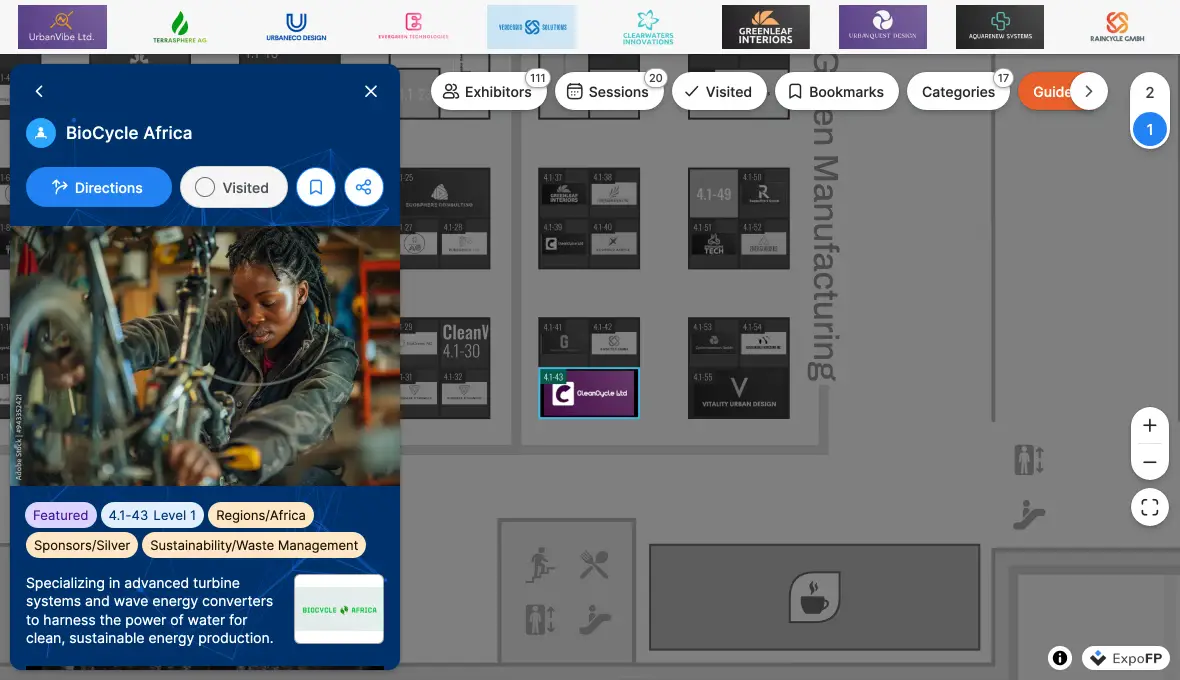The height and width of the screenshot is (680, 1180).
Task: Open the Evergreen Technologies sponsor logo
Action: click(414, 27)
